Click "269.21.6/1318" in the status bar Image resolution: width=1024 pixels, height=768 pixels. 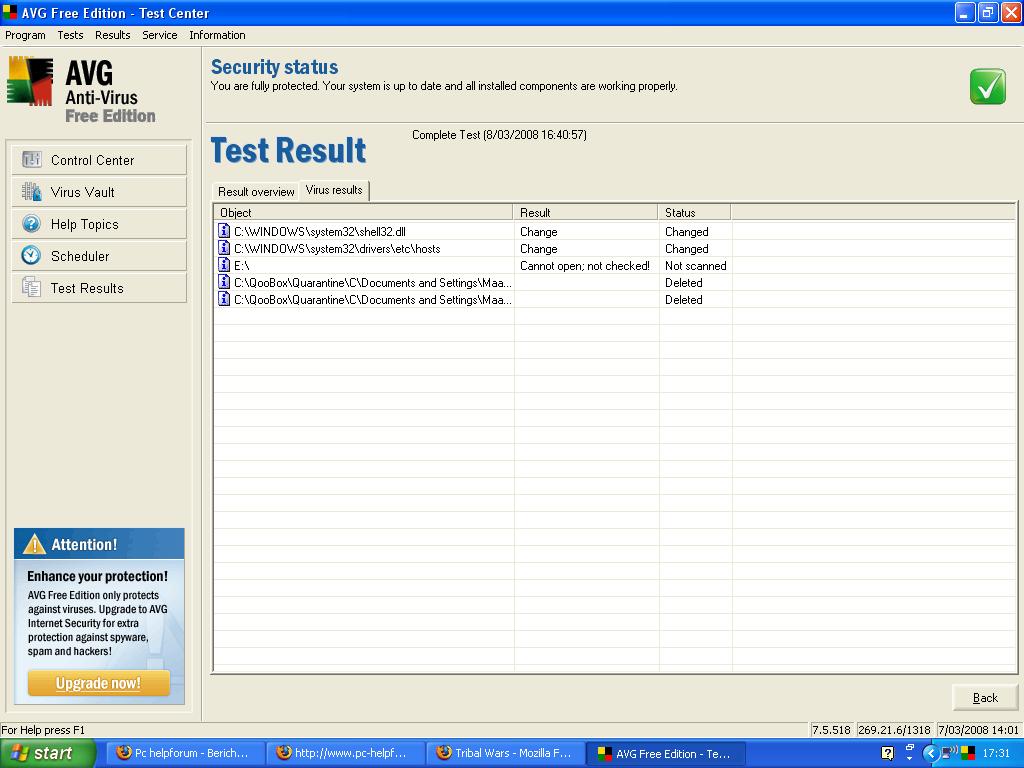pyautogui.click(x=894, y=729)
